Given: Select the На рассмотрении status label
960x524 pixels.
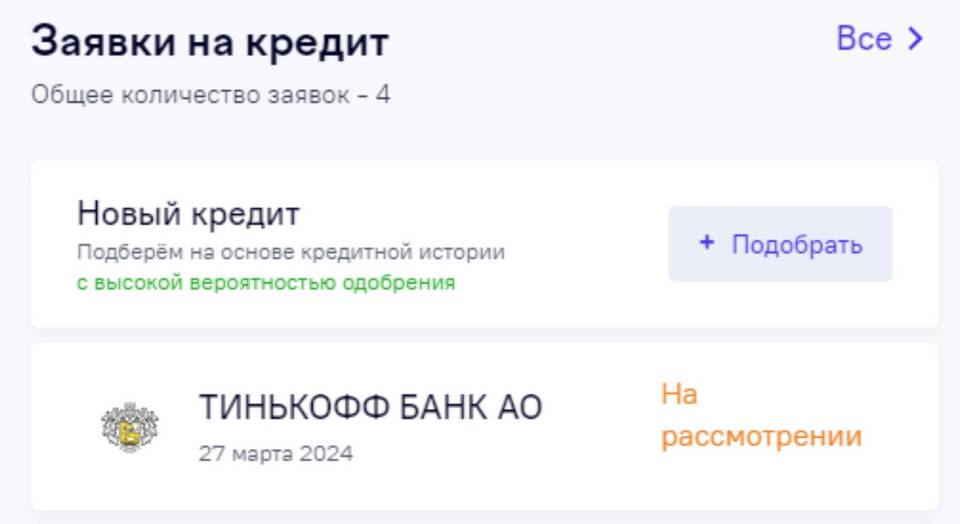Looking at the screenshot, I should (x=761, y=415).
